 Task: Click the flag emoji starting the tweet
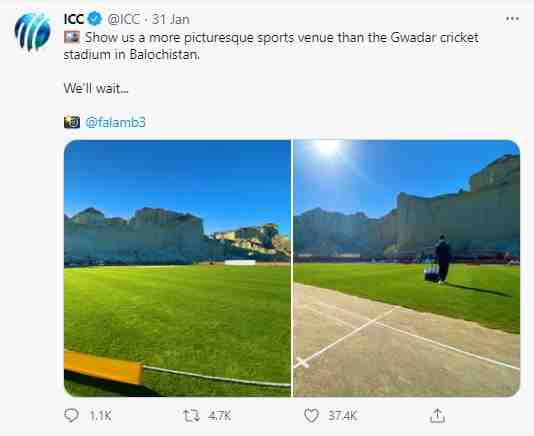(72, 37)
